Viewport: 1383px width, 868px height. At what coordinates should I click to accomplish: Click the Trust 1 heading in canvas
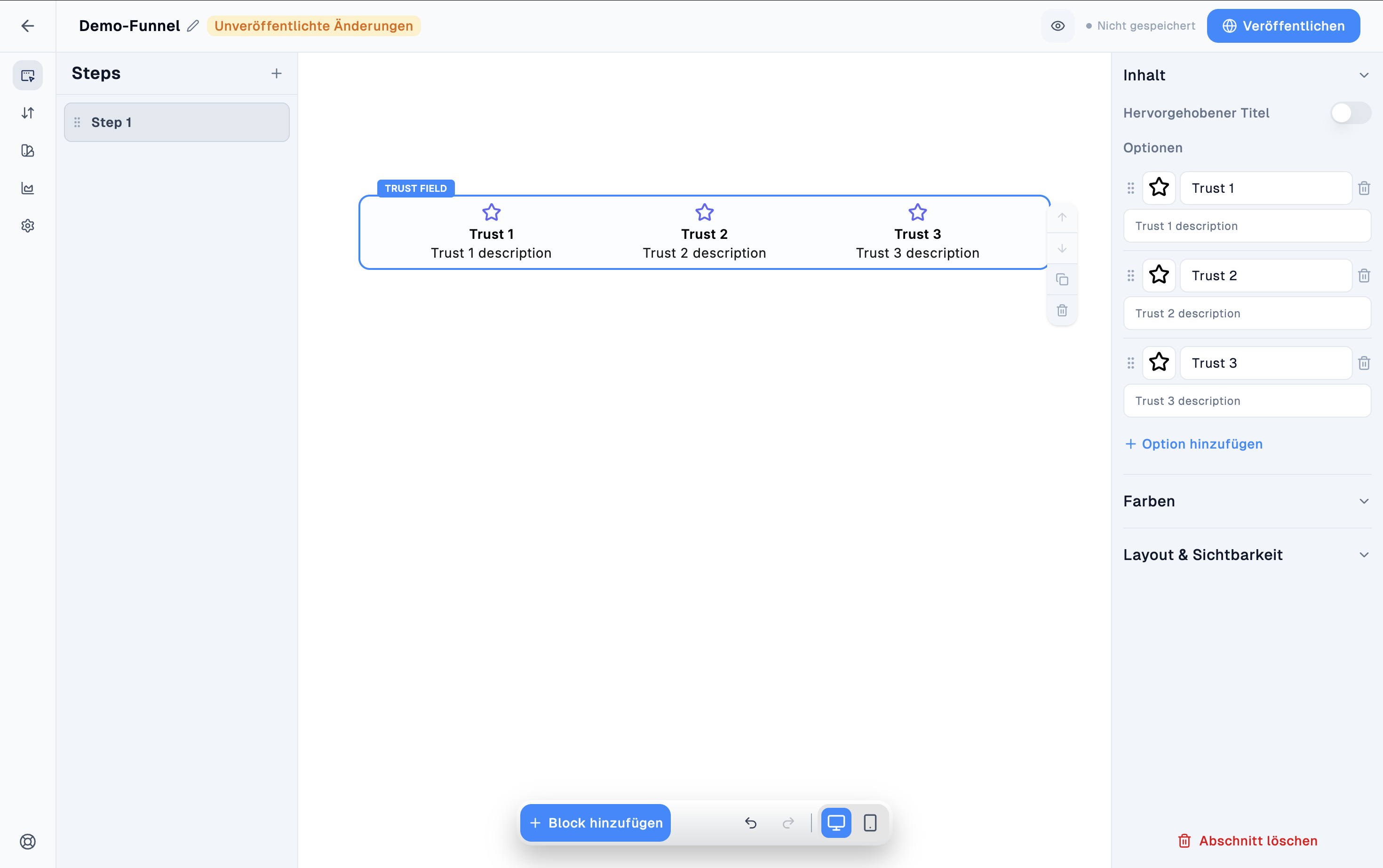pos(491,234)
